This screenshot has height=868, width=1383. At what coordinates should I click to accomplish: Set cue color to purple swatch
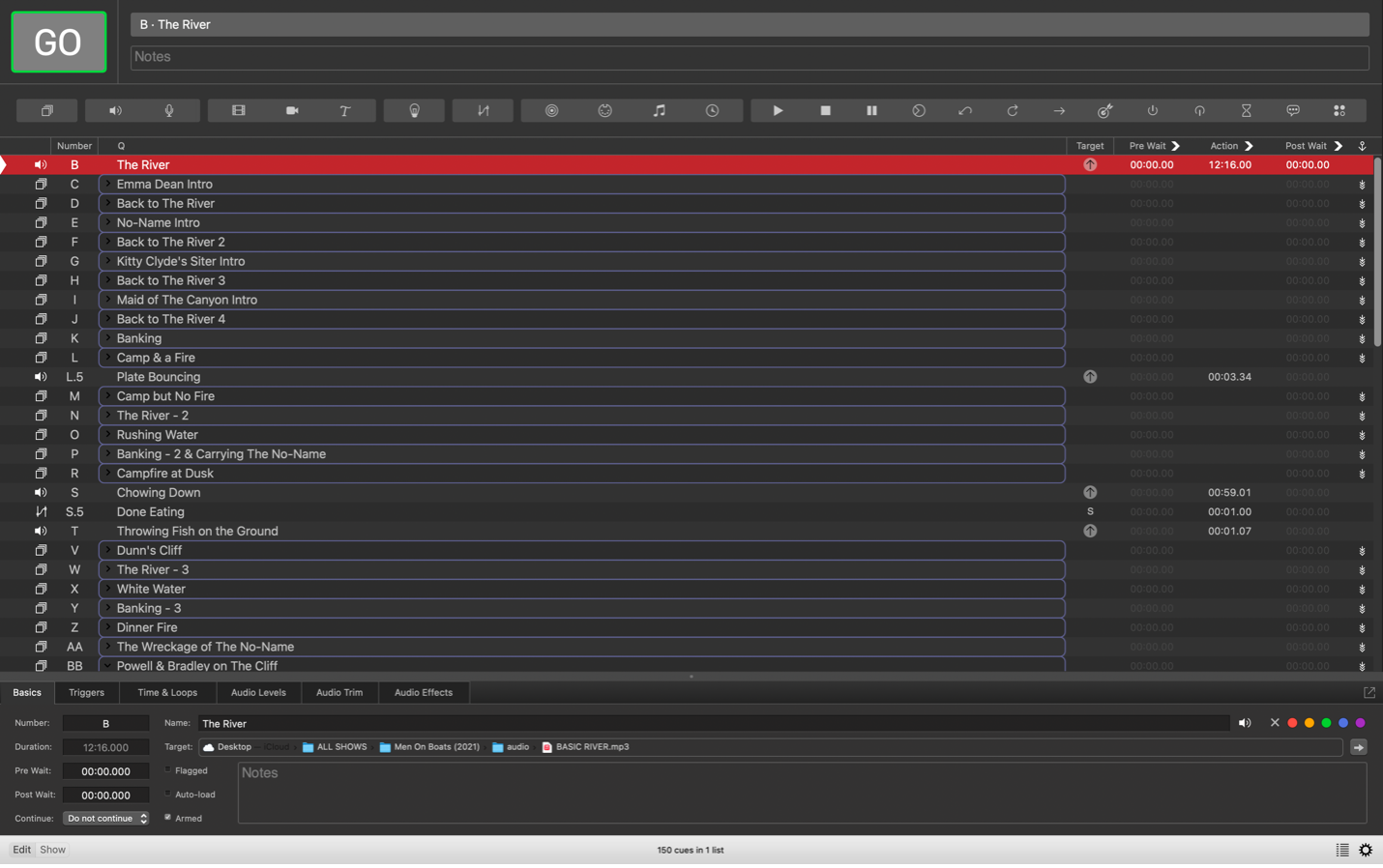pyautogui.click(x=1360, y=723)
